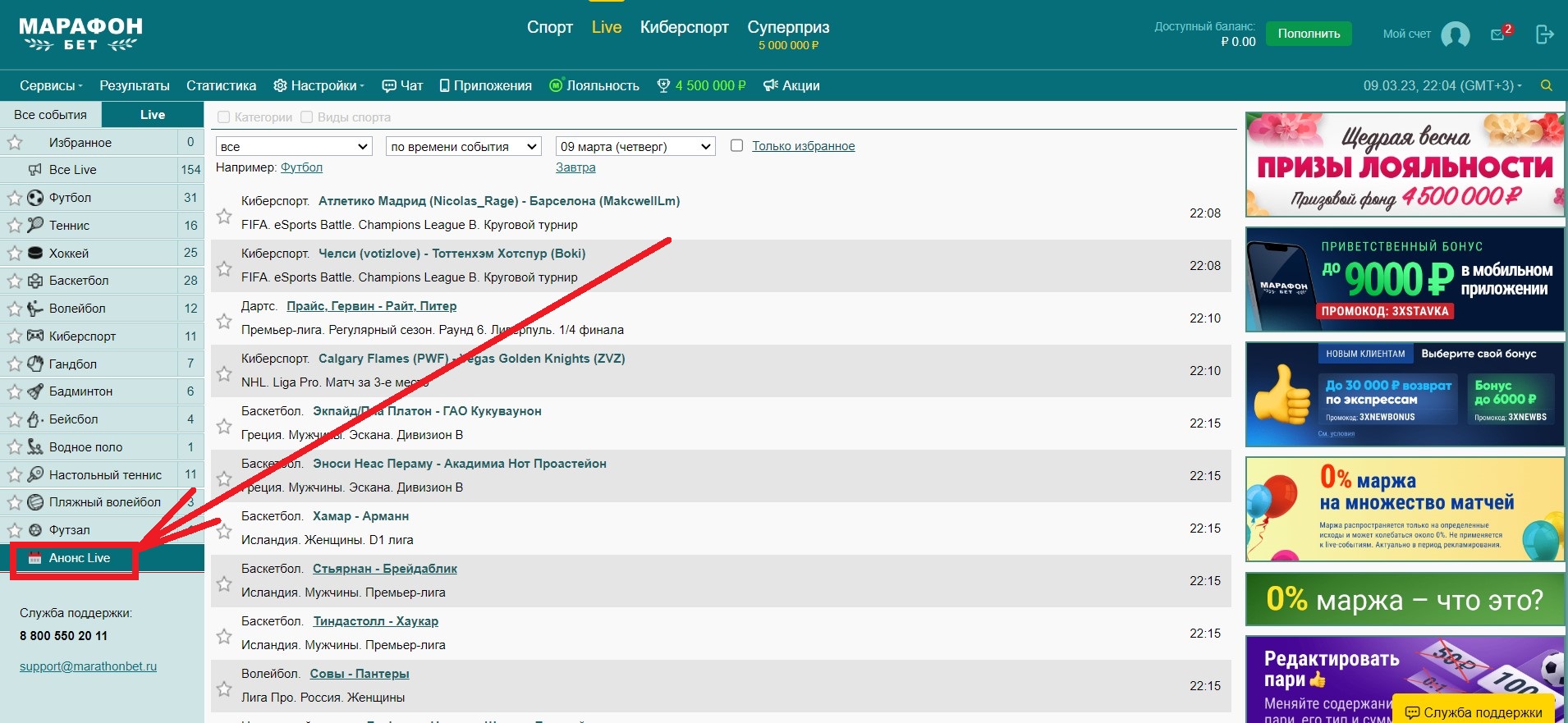Click the badminton shuttlecock icon
This screenshot has height=723, width=1568.
pos(35,391)
